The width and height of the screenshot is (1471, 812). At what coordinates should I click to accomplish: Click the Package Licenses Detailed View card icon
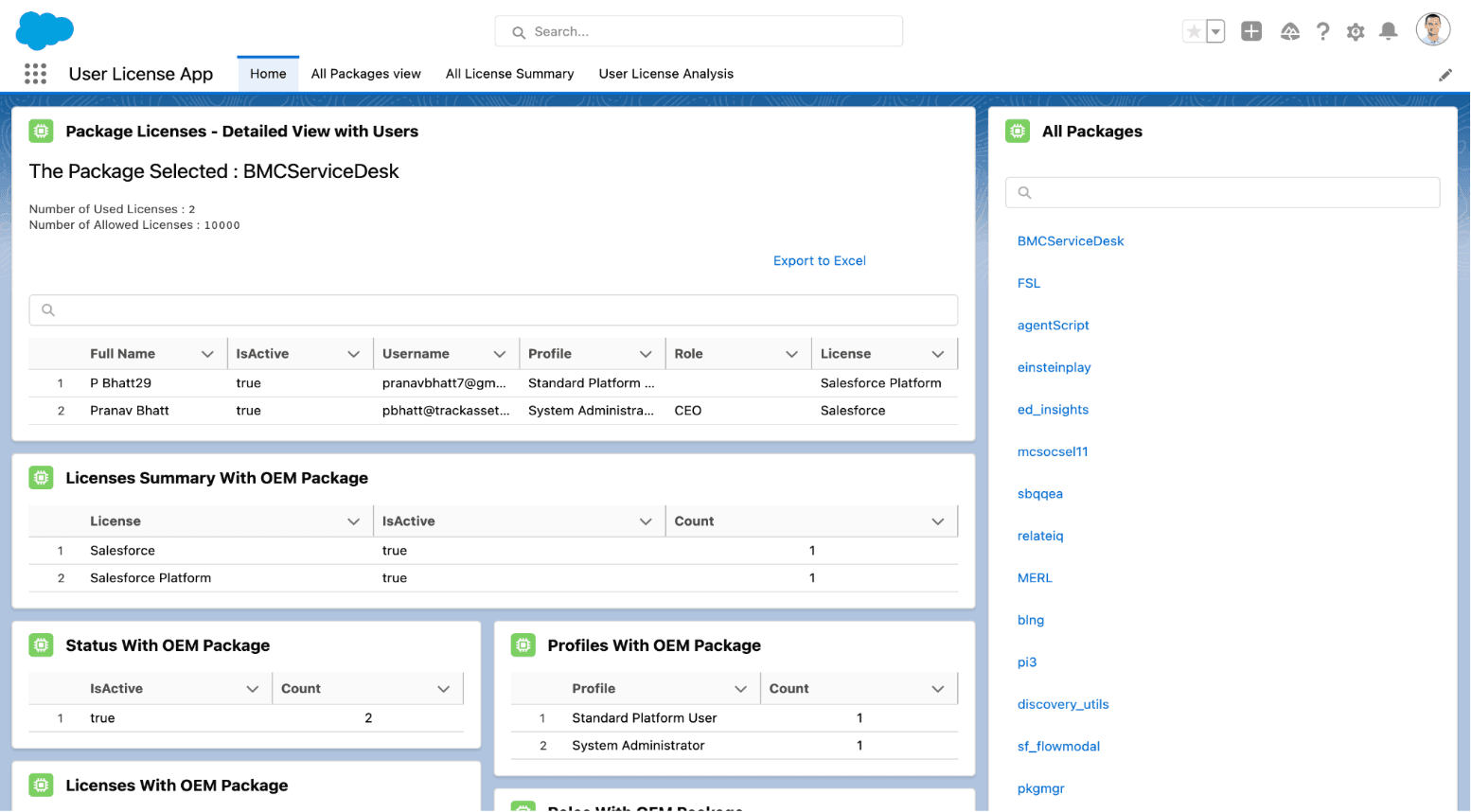pos(41,132)
